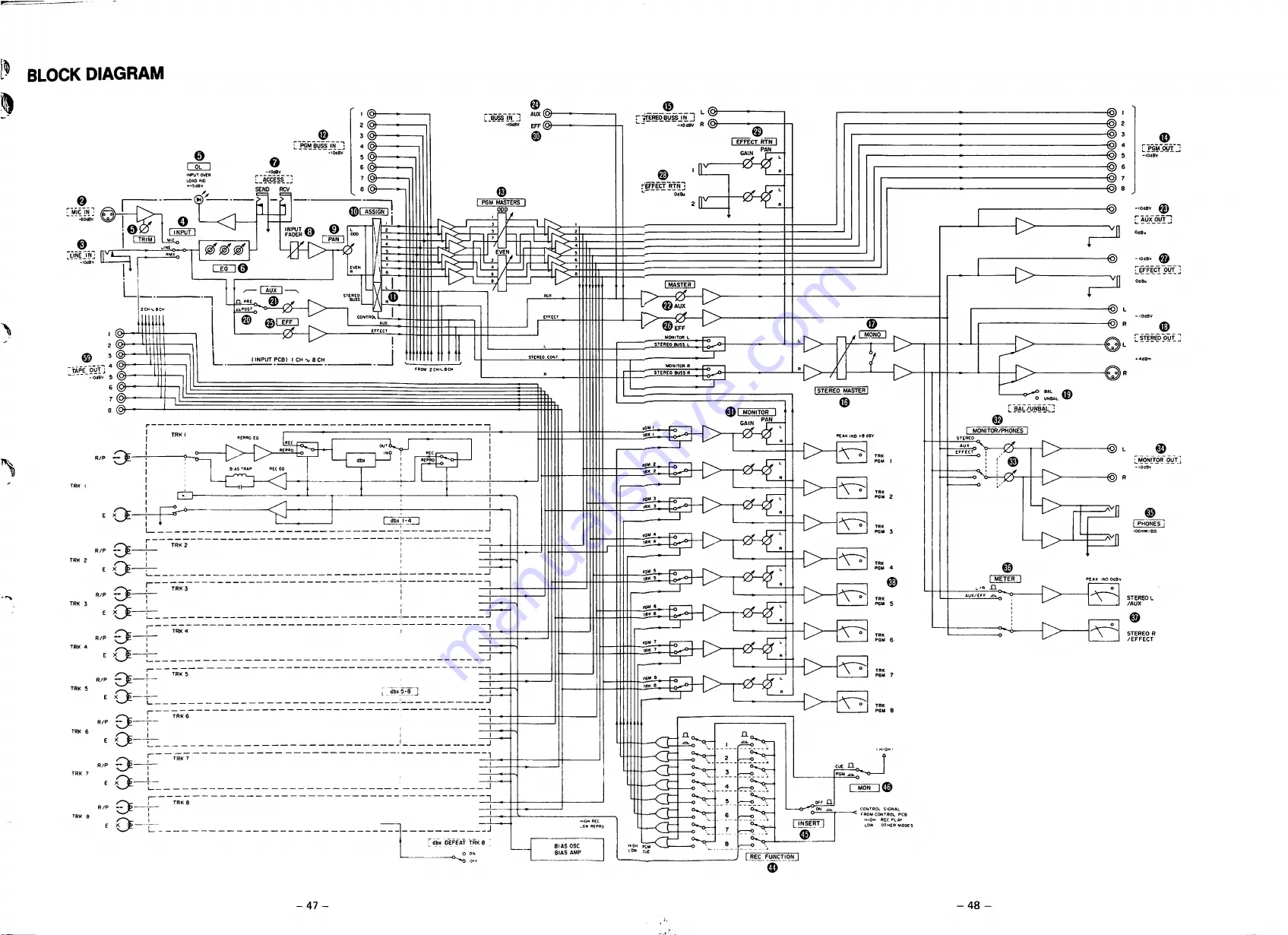
Task: Click the STEREO MASTER fader symbol
Action: click(x=841, y=357)
